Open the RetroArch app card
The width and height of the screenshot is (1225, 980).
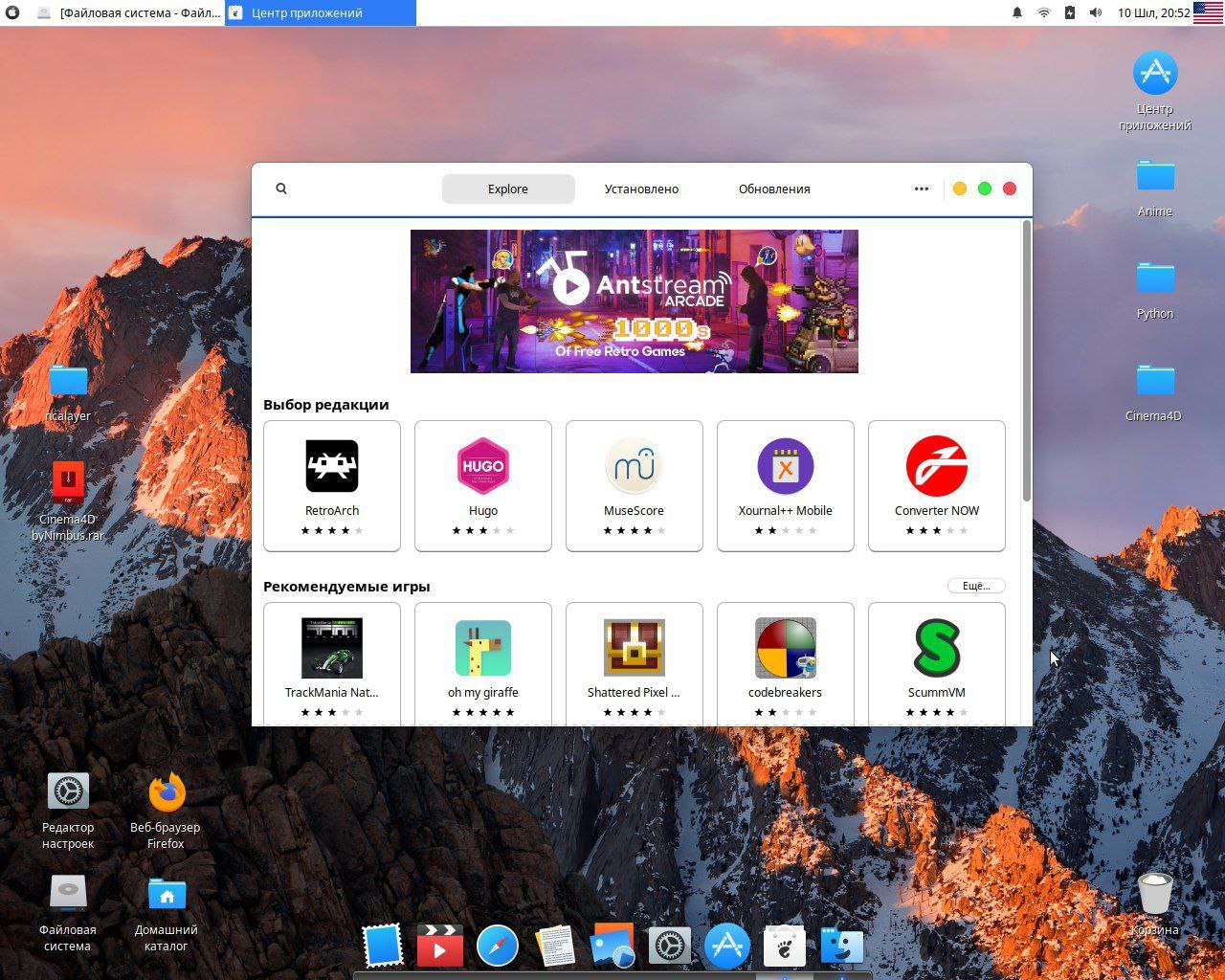(332, 486)
